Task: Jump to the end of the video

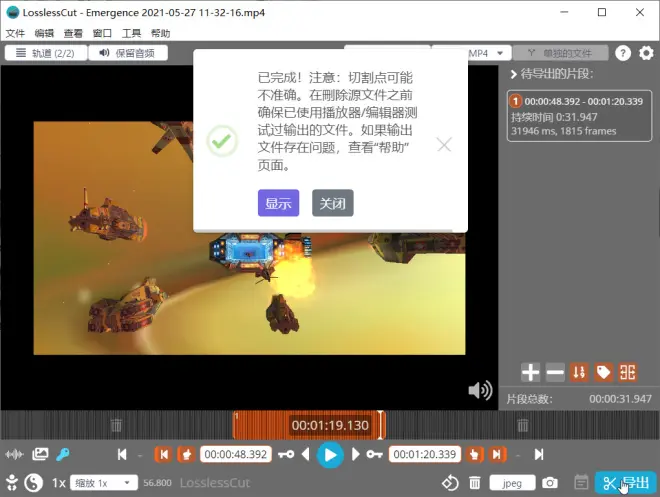Action: (539, 454)
